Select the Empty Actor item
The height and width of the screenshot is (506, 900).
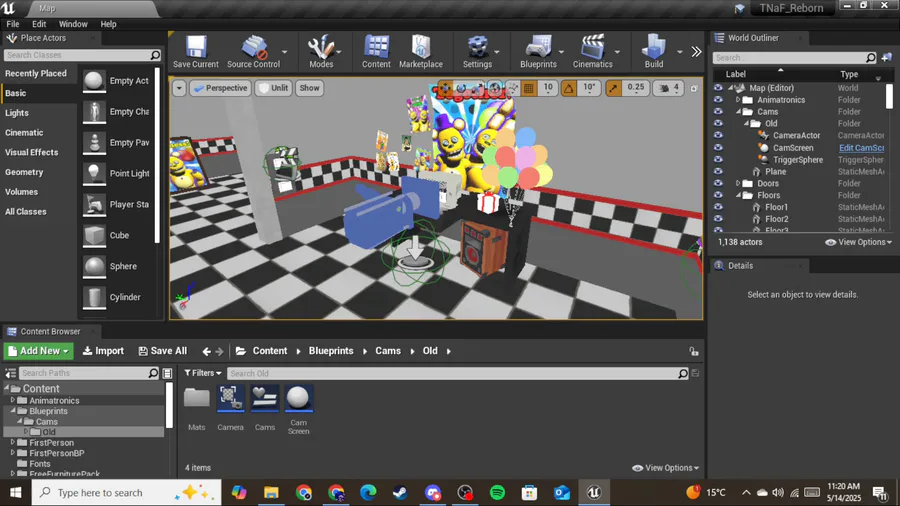[x=117, y=81]
